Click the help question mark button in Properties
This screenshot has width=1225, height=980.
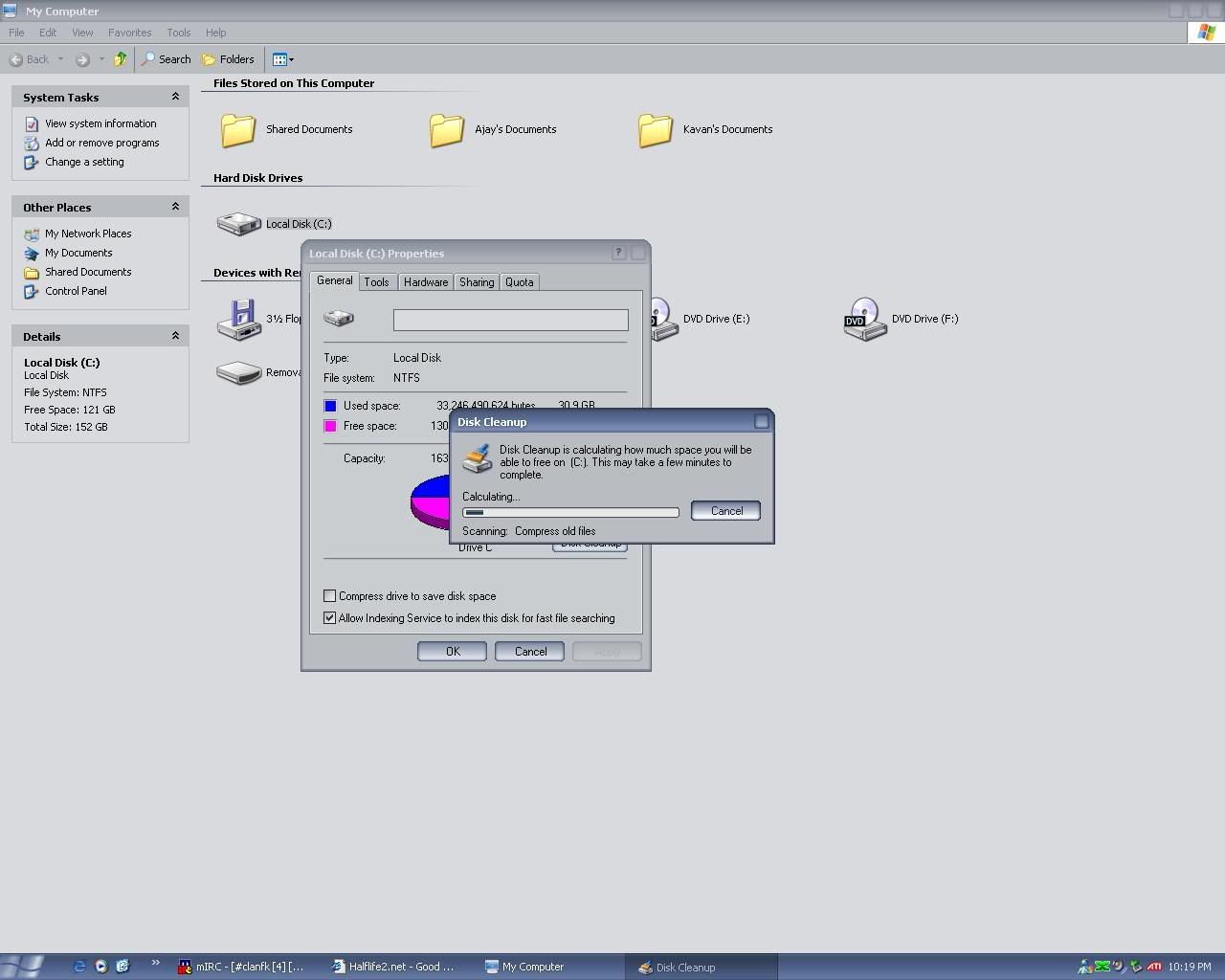[618, 253]
